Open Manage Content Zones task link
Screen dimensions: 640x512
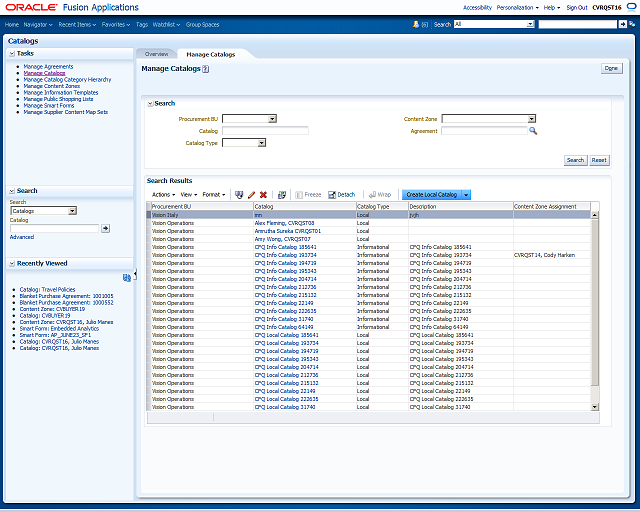(51, 86)
